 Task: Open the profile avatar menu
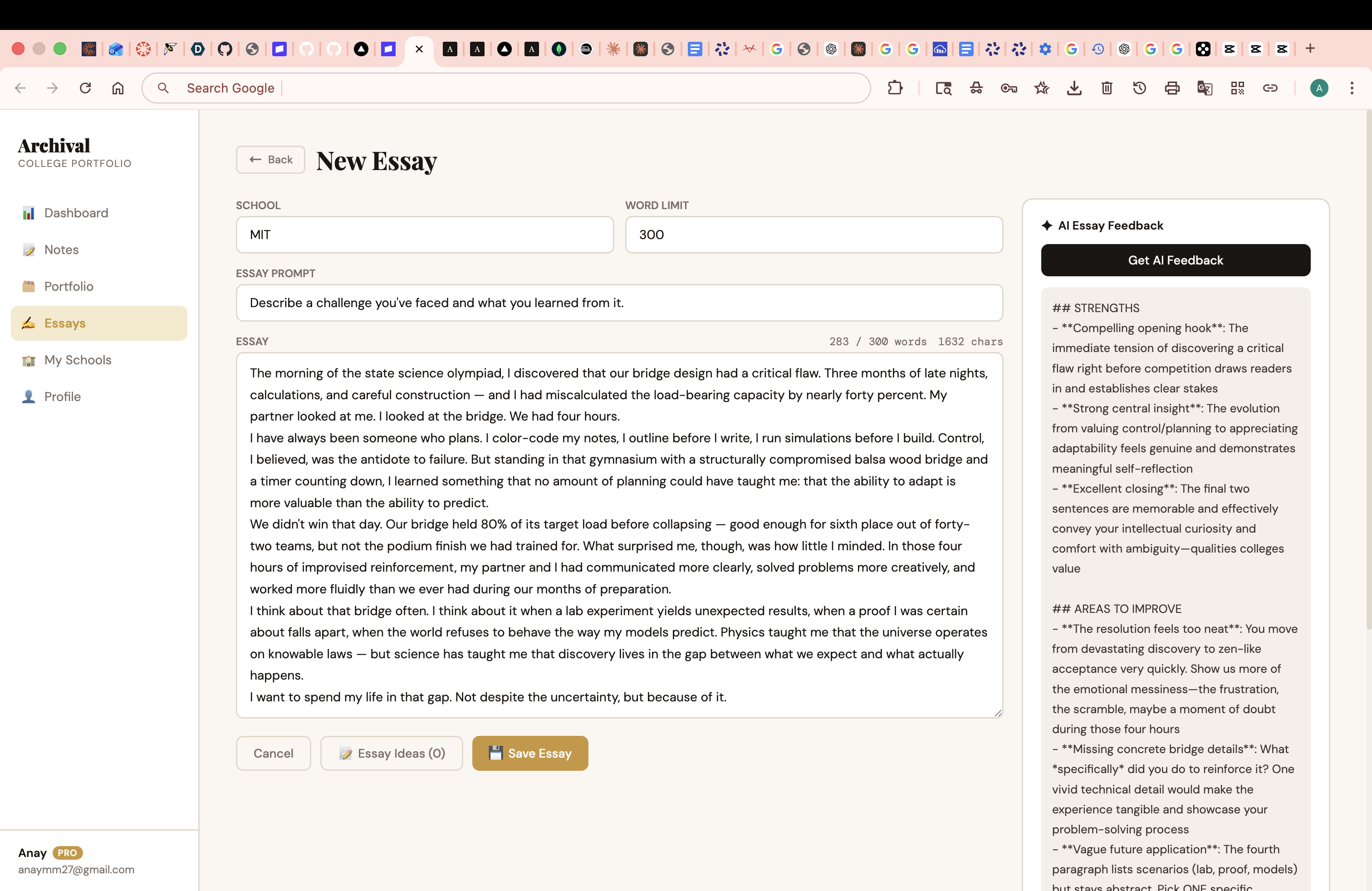1319,88
